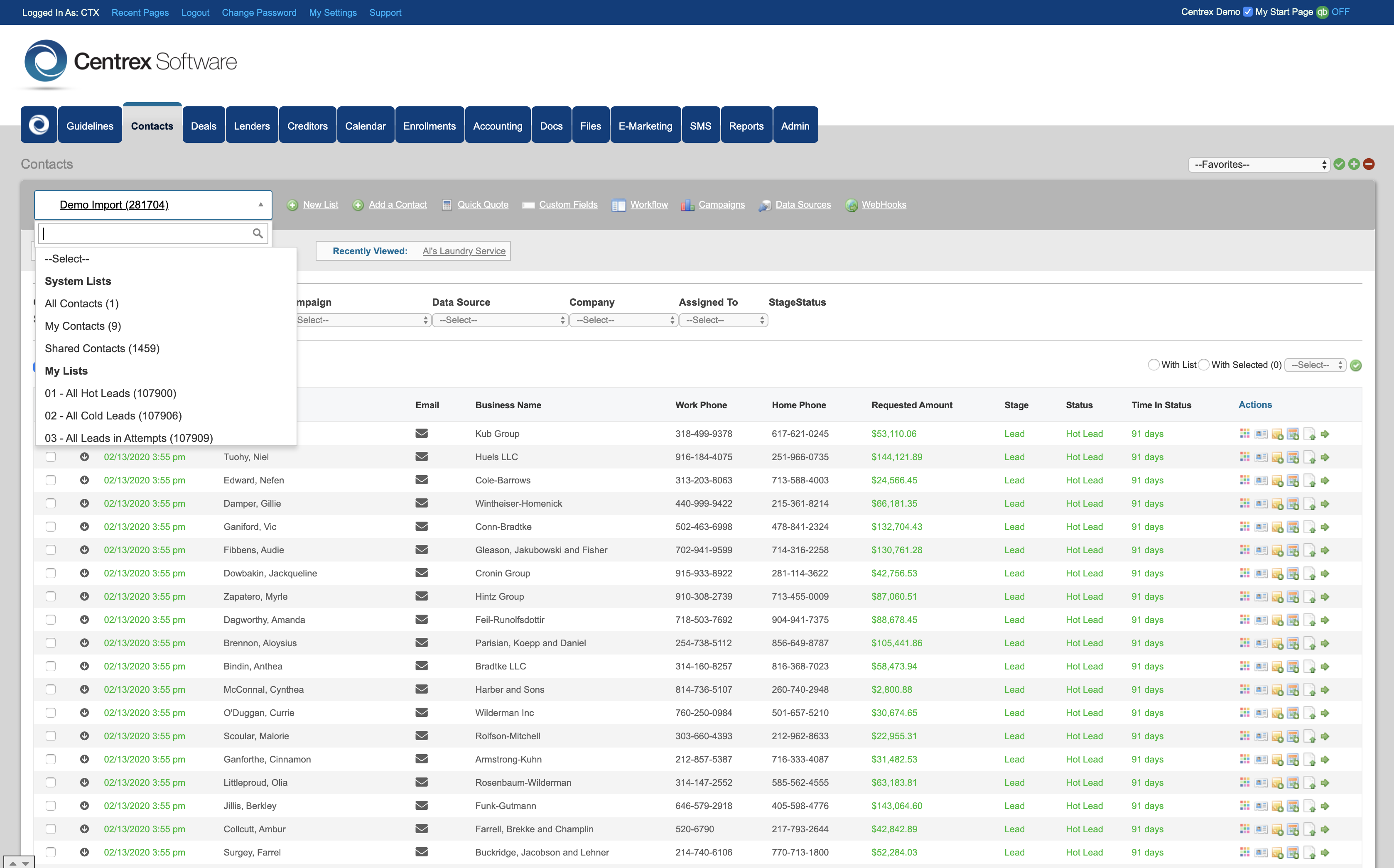The image size is (1394, 868).
Task: Click the contact card icon in Huels LLC row
Action: 1261,457
